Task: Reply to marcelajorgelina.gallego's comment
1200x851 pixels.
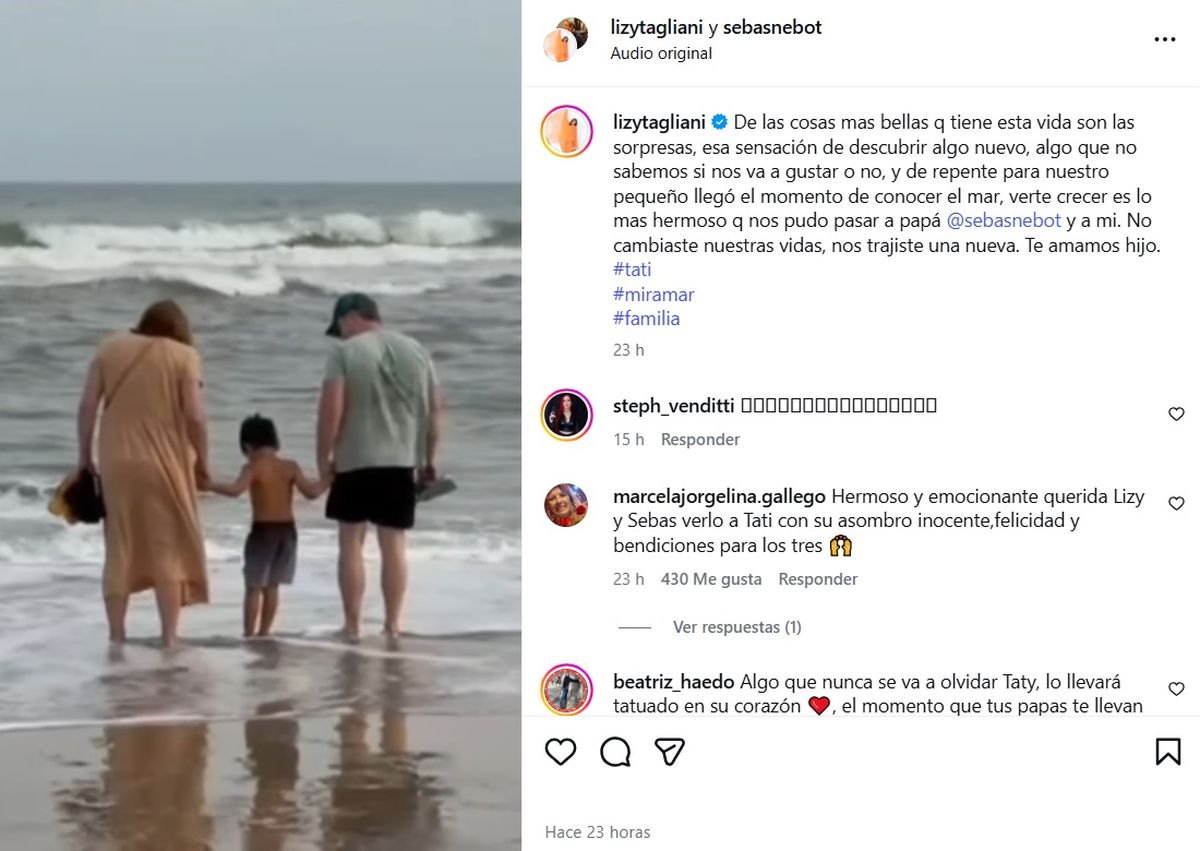Action: 817,579
